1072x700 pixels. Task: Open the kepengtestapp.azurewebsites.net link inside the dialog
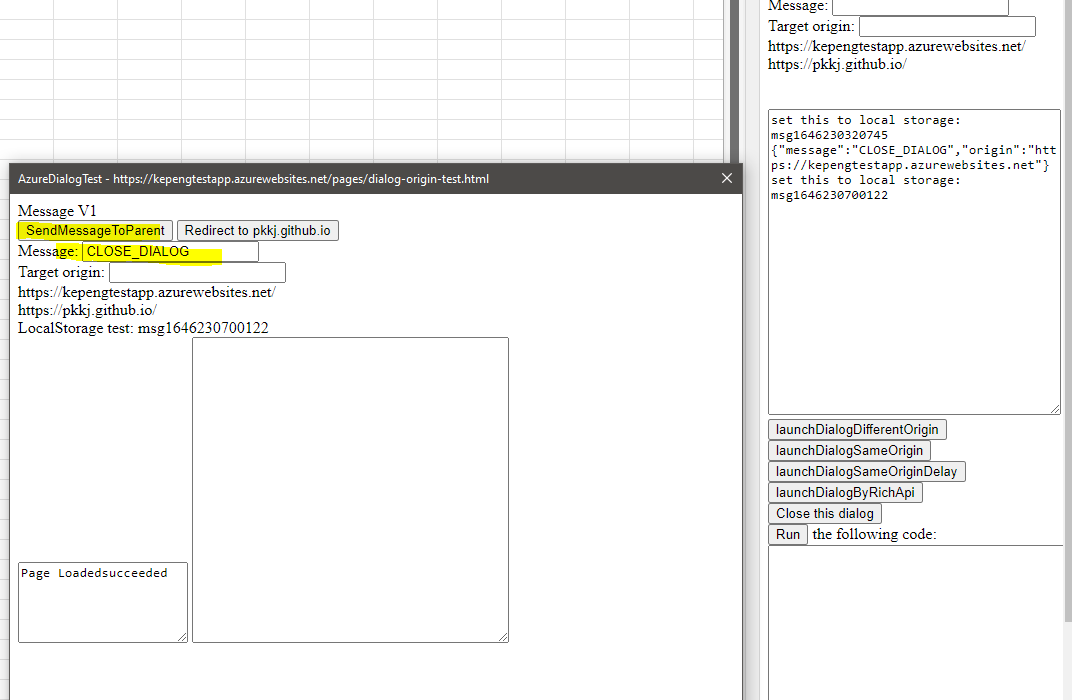(146, 291)
